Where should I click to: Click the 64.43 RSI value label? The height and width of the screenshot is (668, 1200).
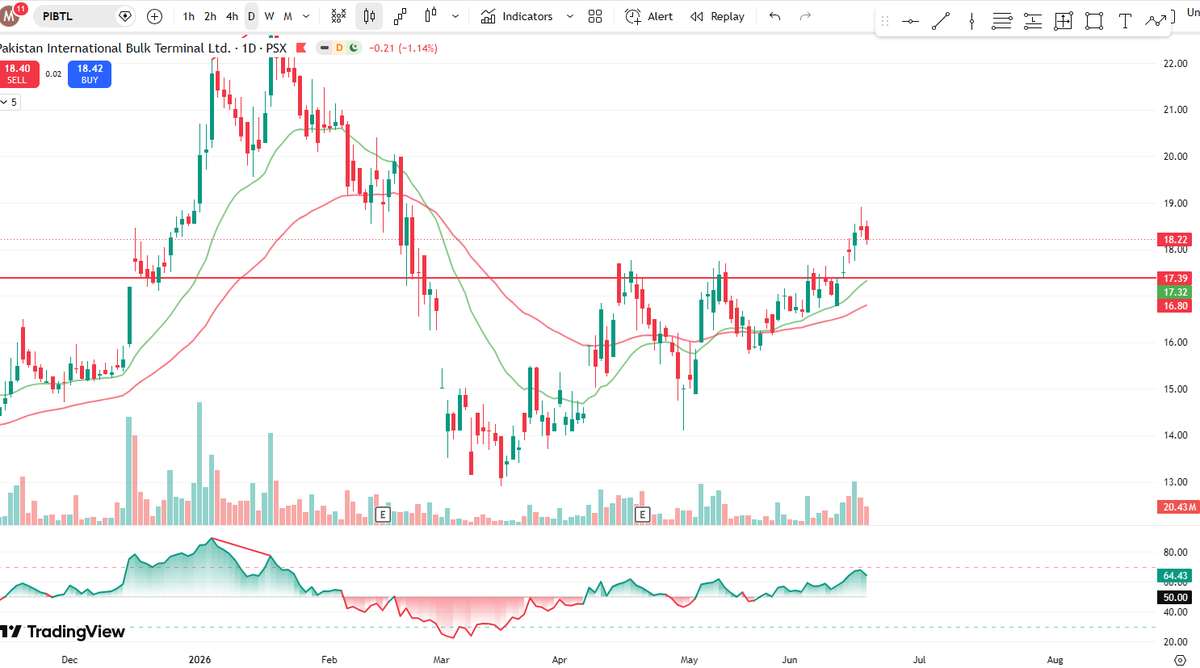pos(1175,576)
